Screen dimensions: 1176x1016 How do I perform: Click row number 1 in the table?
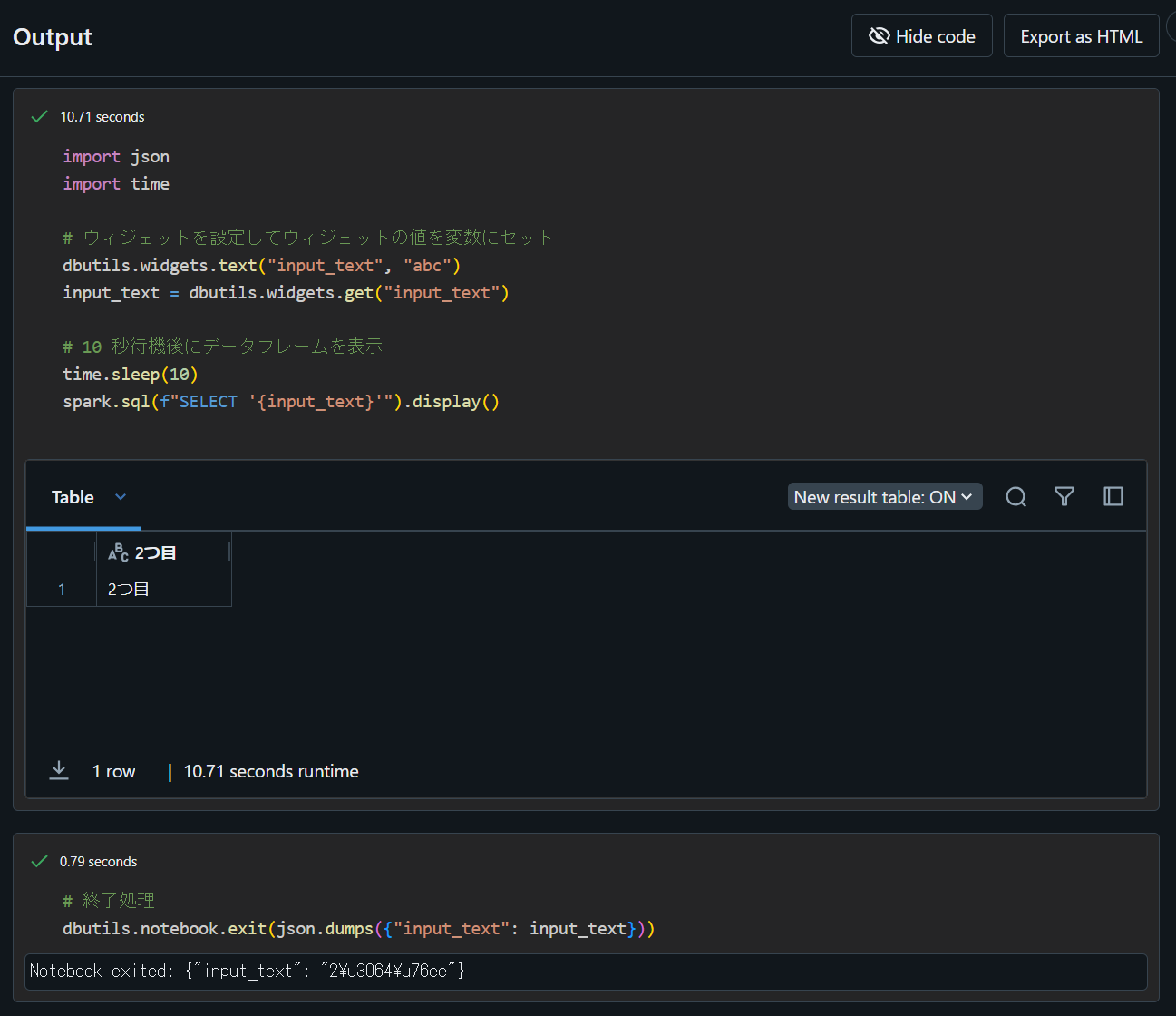pyautogui.click(x=61, y=589)
